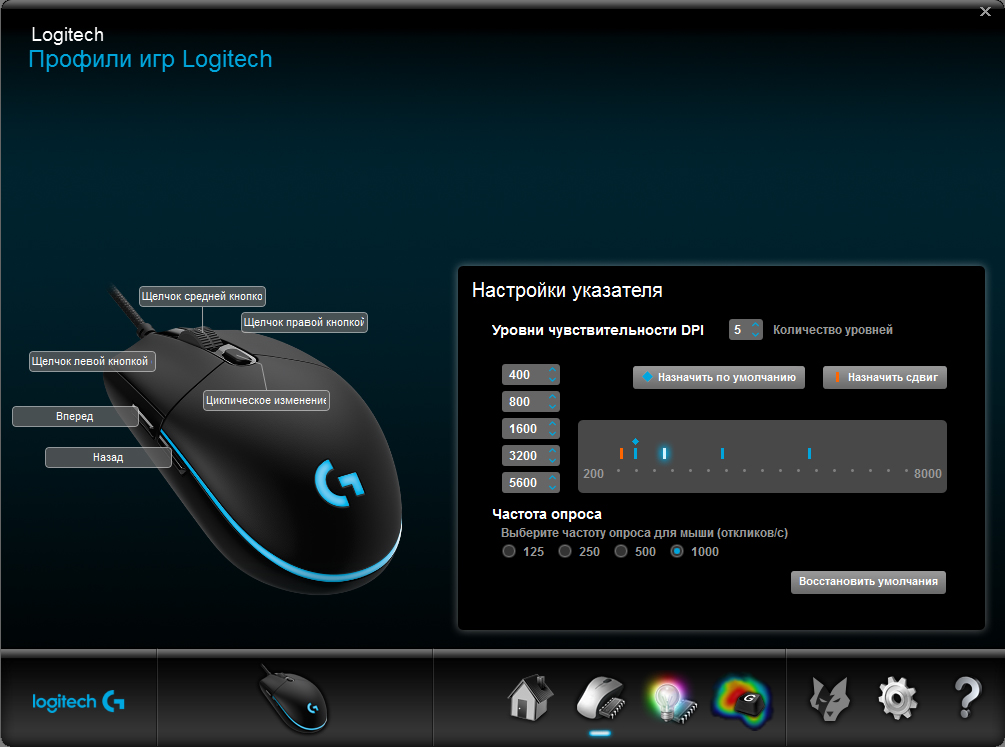Image resolution: width=1005 pixels, height=747 pixels.
Task: Click the 200 minimum DPI label
Action: click(594, 474)
